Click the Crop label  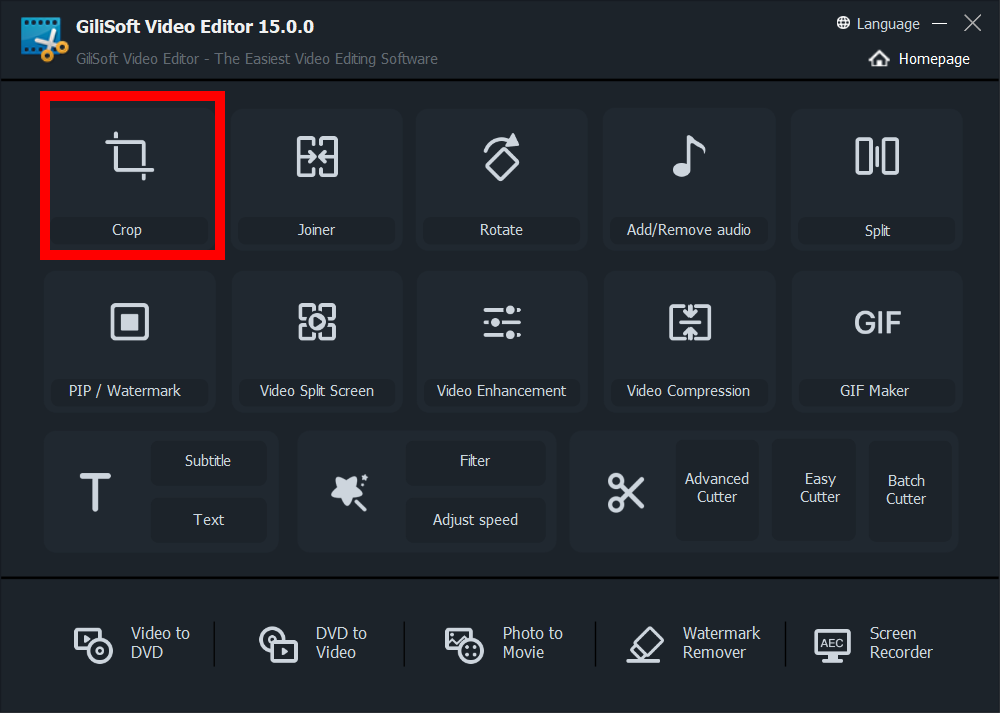[x=127, y=230]
